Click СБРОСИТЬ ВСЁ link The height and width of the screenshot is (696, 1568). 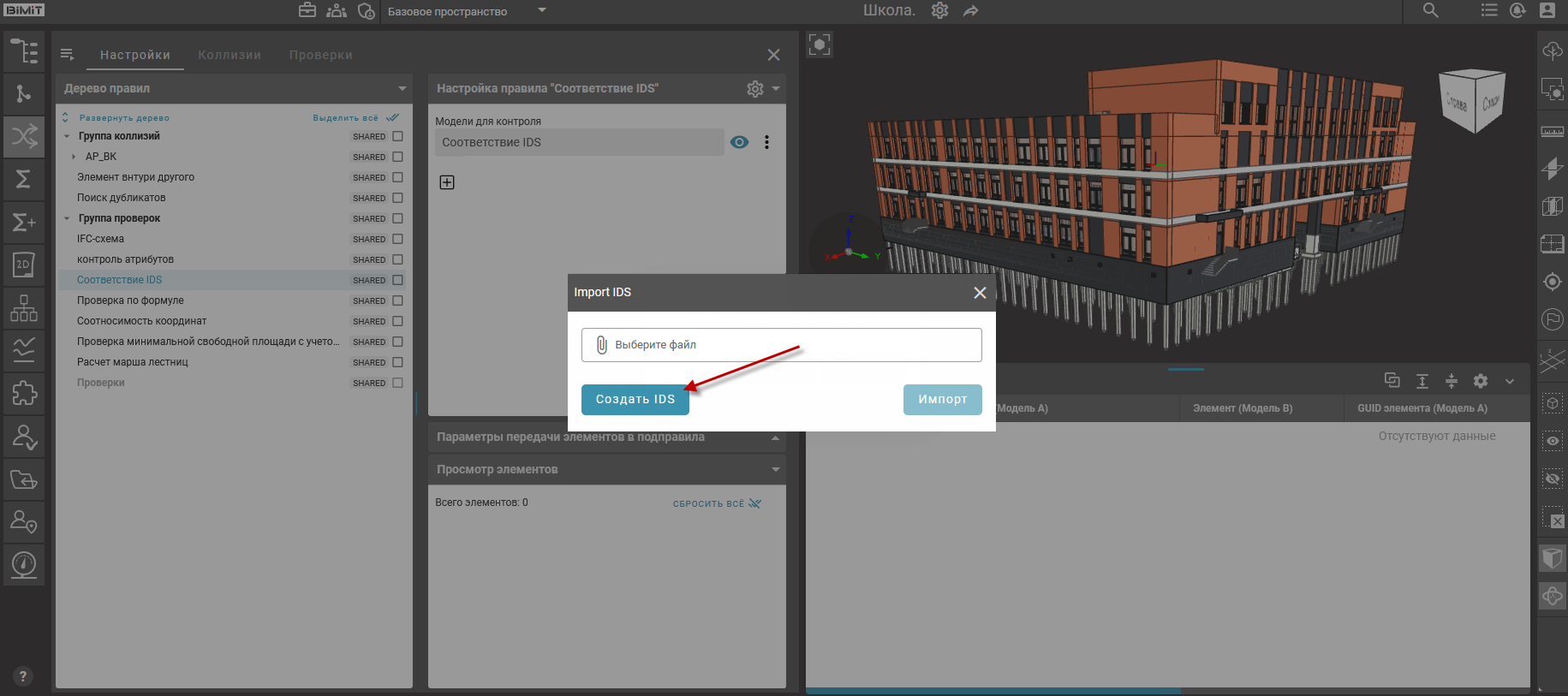tap(717, 503)
